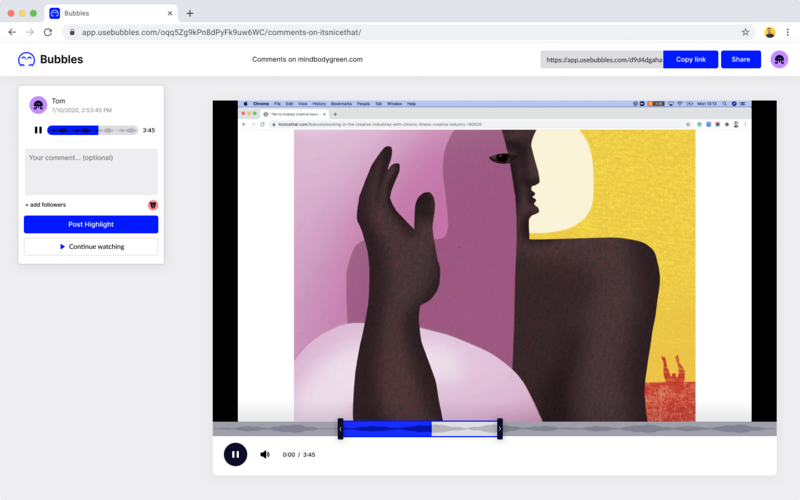Click the Bubbles wordmark text
This screenshot has width=800, height=500.
pyautogui.click(x=61, y=59)
